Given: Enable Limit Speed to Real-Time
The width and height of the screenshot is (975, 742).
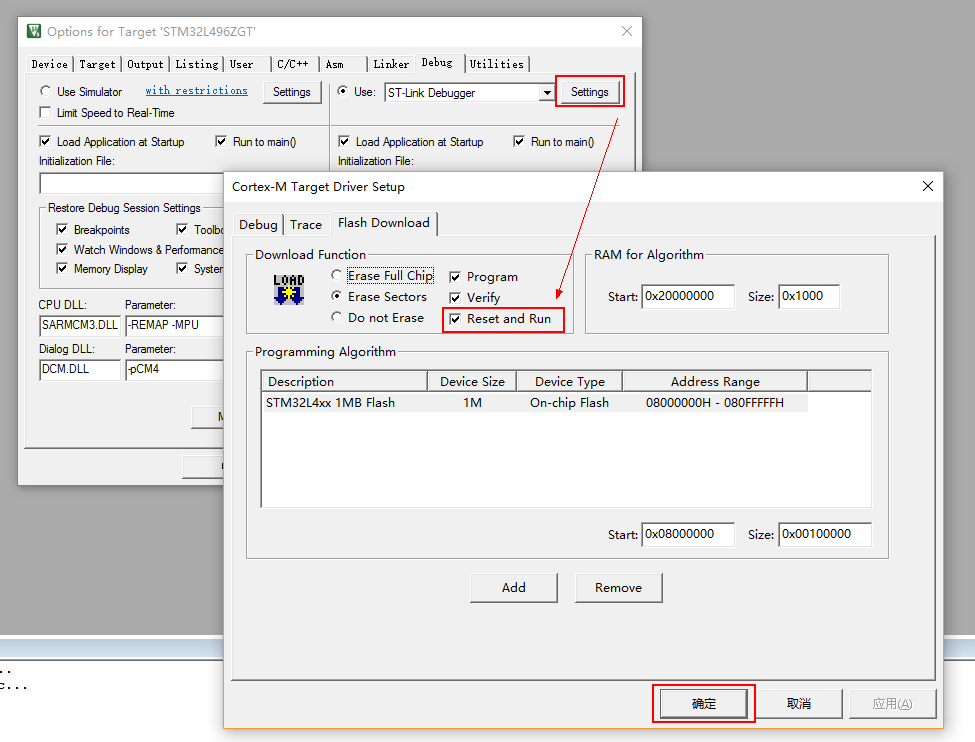Looking at the screenshot, I should pos(43,112).
